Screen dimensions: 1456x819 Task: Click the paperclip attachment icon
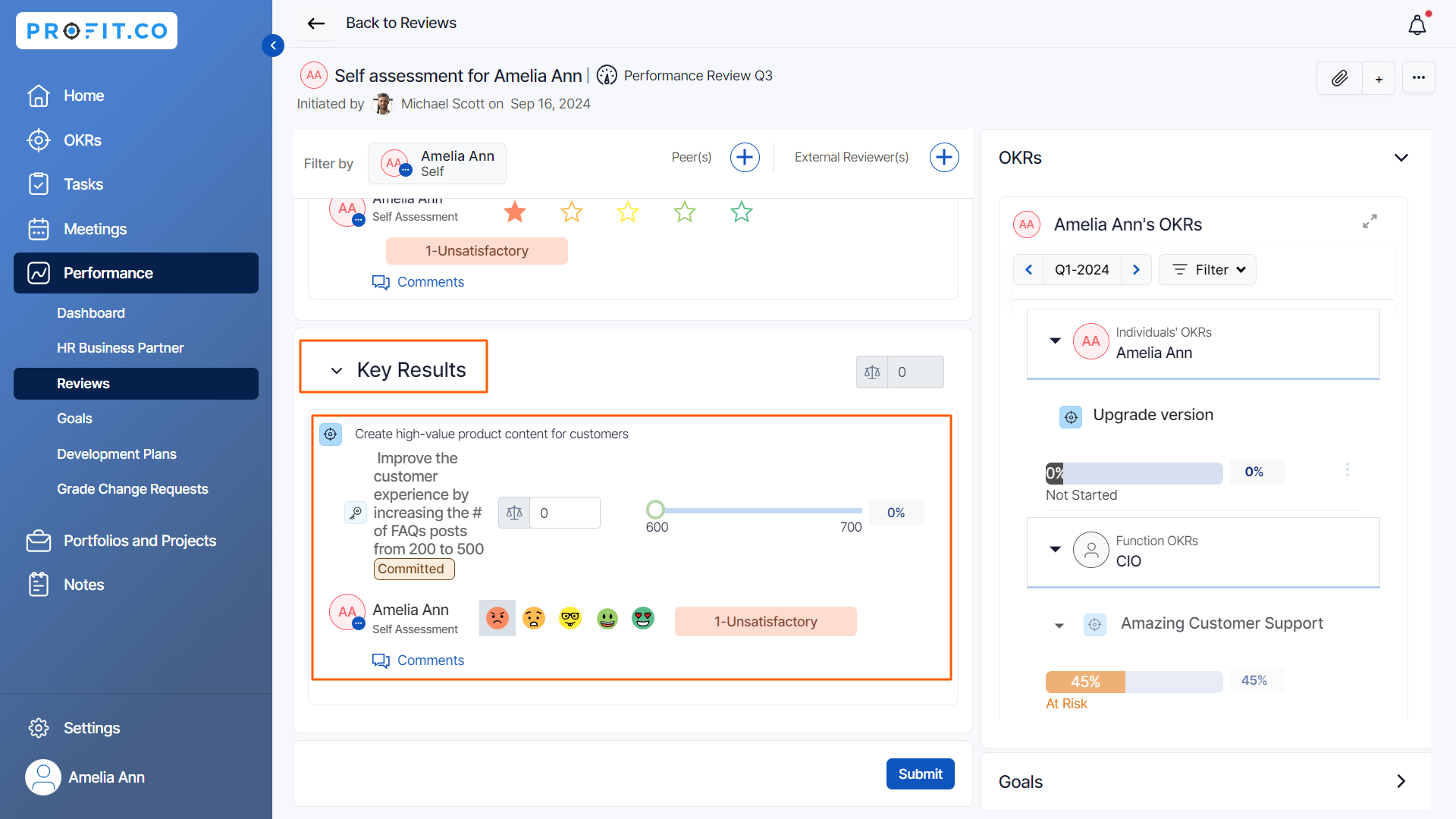pyautogui.click(x=1339, y=78)
